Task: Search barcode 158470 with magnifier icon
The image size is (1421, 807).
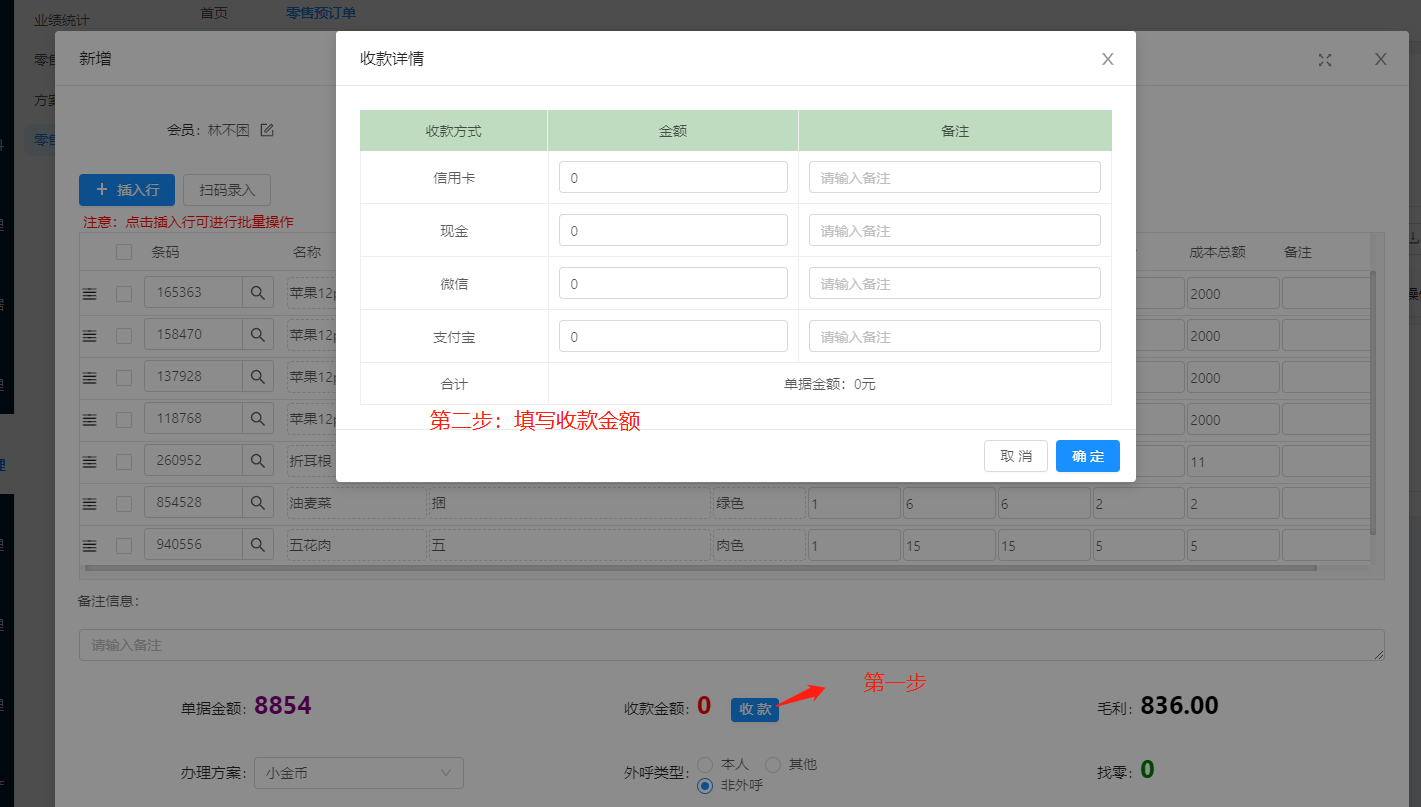Action: click(258, 335)
